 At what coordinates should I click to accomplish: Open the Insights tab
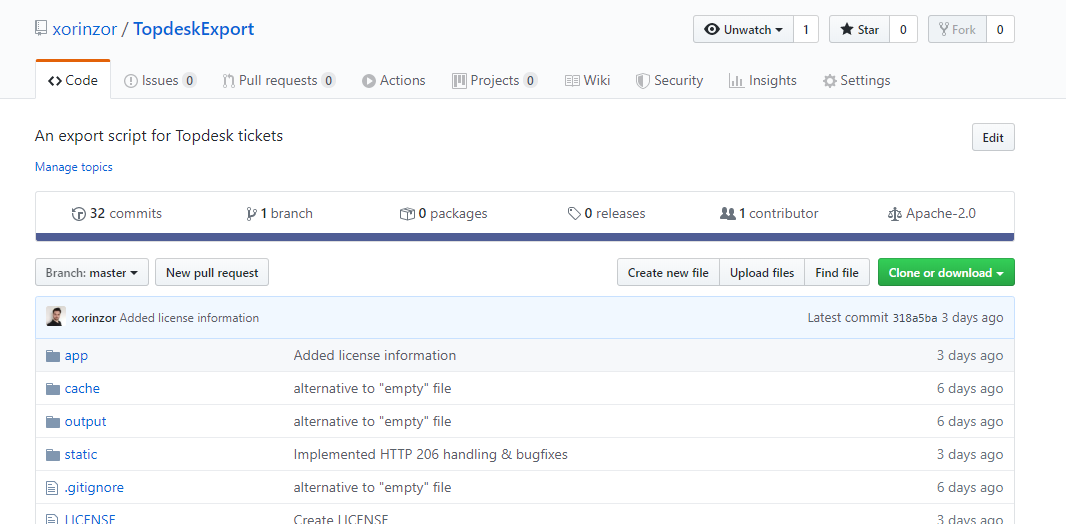[762, 80]
